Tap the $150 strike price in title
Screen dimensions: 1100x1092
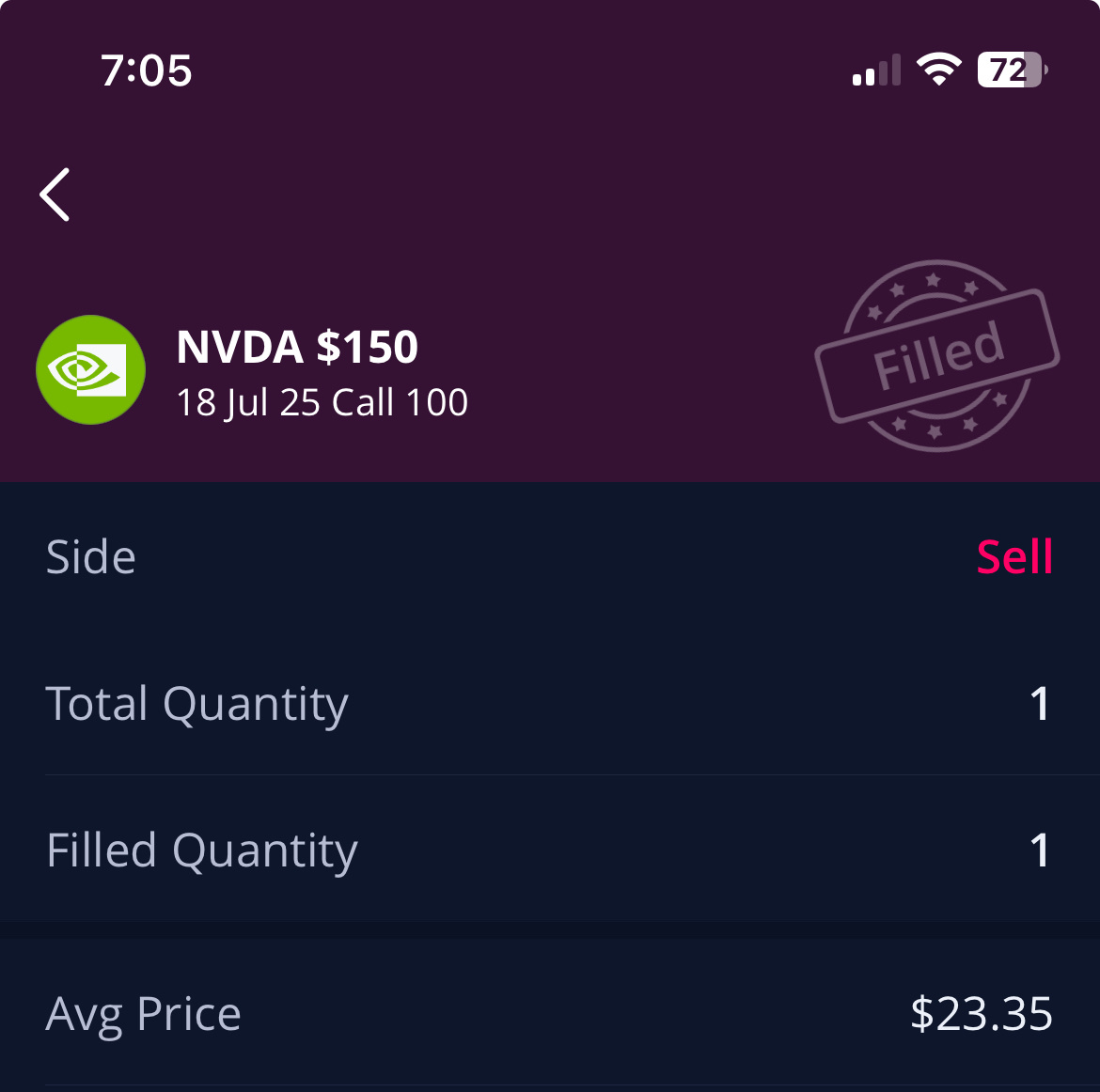[x=367, y=348]
